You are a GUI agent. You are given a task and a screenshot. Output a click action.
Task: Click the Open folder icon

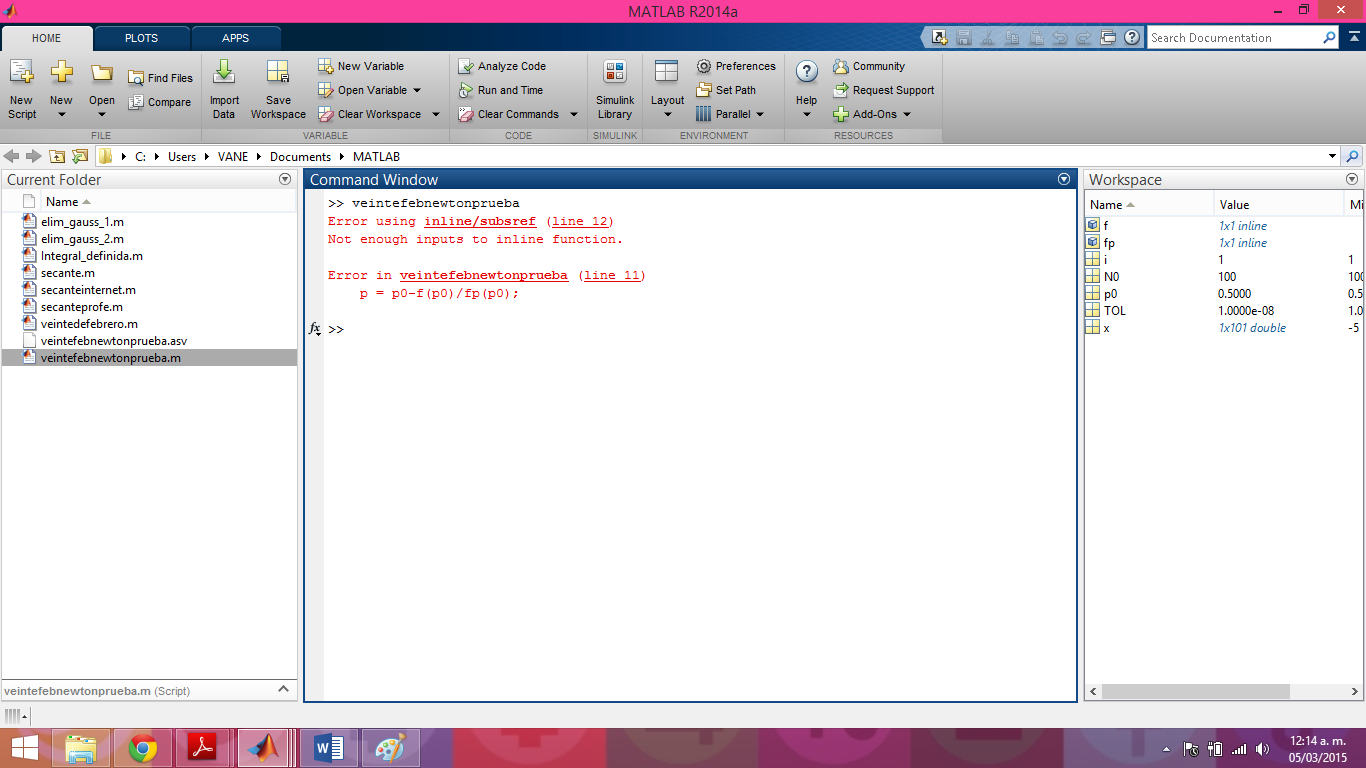(x=102, y=73)
